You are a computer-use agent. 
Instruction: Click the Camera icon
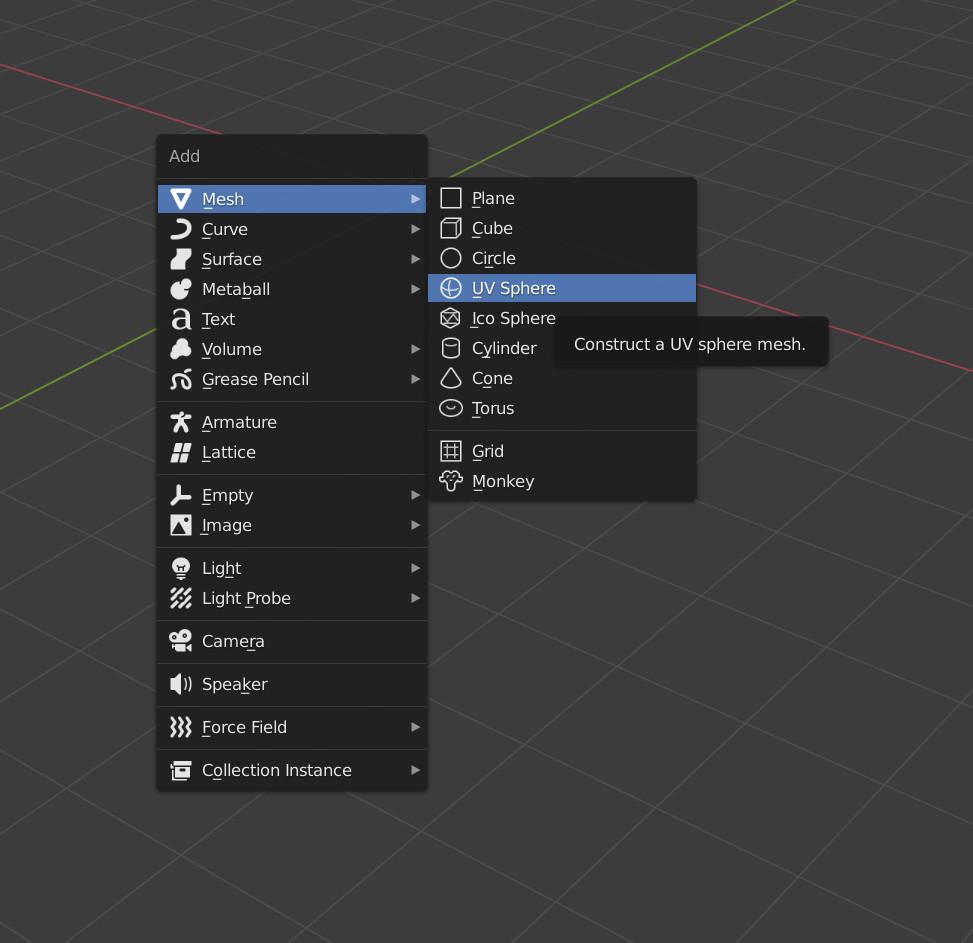(181, 641)
